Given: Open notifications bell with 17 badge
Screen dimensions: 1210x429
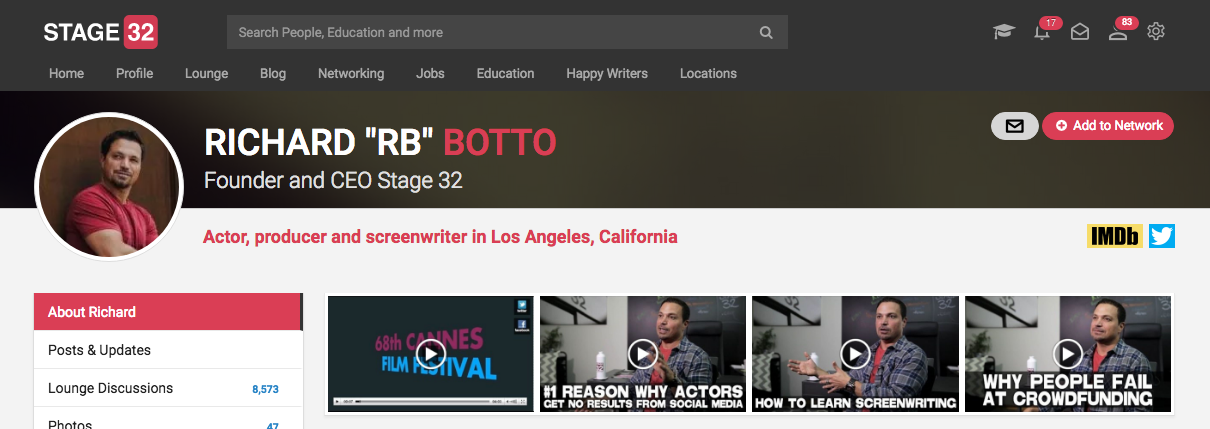Looking at the screenshot, I should [x=1044, y=30].
